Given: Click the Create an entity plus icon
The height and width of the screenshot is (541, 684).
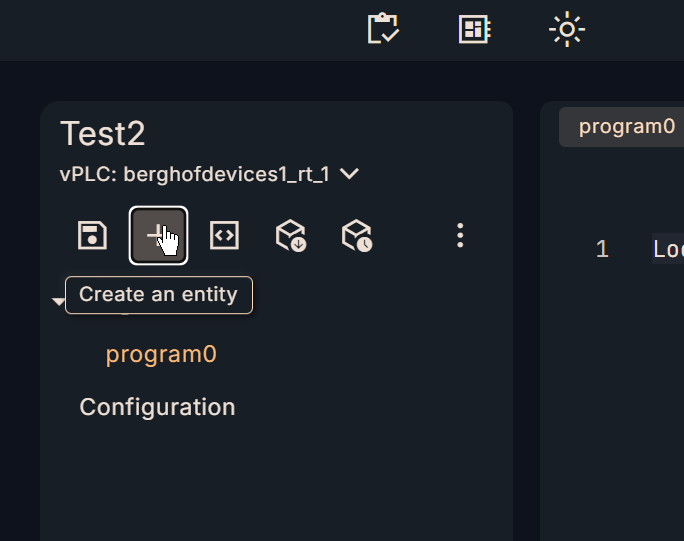Looking at the screenshot, I should pyautogui.click(x=158, y=235).
